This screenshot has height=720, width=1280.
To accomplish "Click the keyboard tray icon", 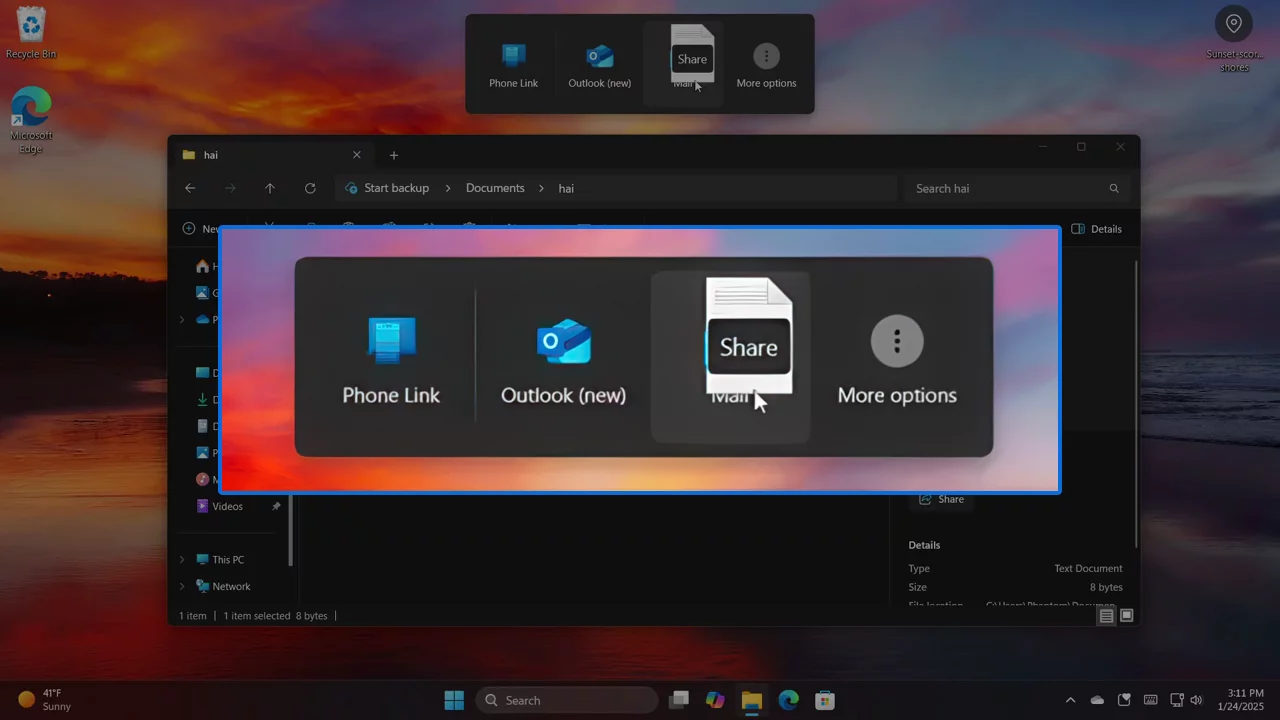I will (x=1151, y=700).
